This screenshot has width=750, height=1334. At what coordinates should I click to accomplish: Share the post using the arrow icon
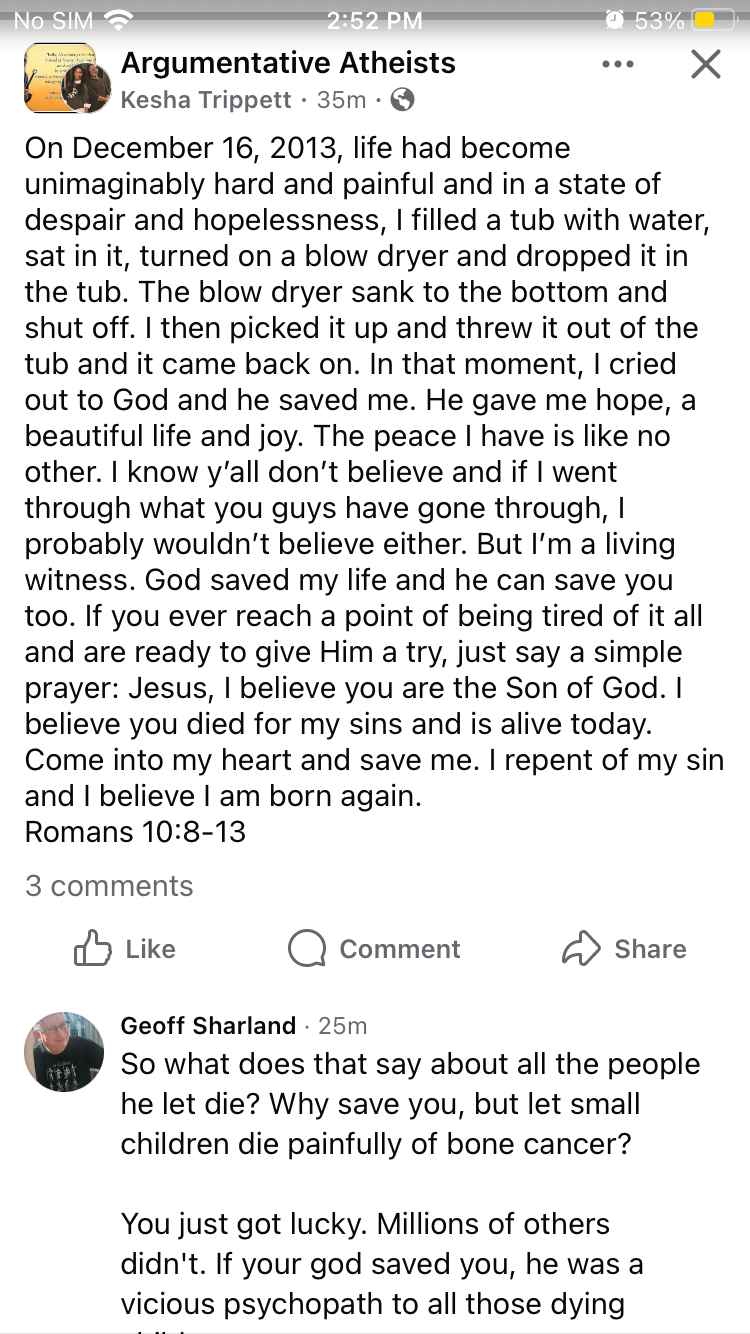(581, 948)
